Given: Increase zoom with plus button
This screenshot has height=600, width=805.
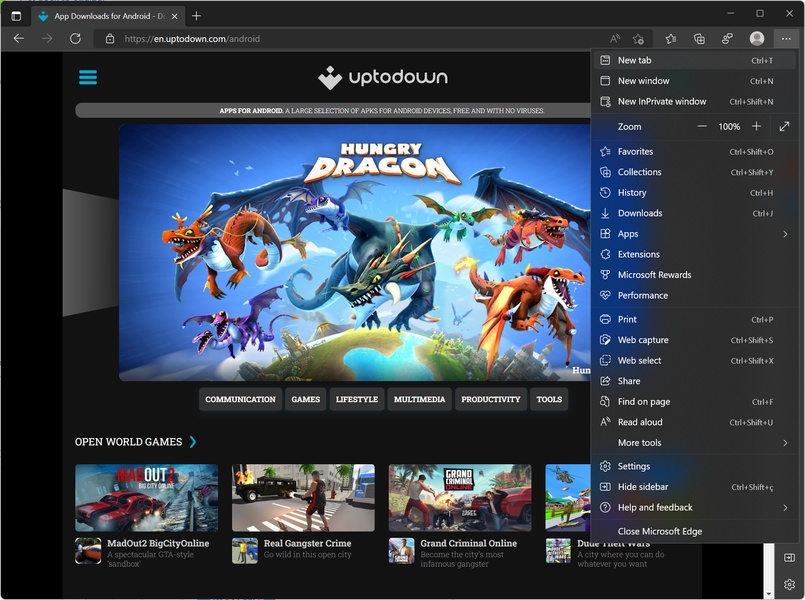Looking at the screenshot, I should click(x=756, y=126).
